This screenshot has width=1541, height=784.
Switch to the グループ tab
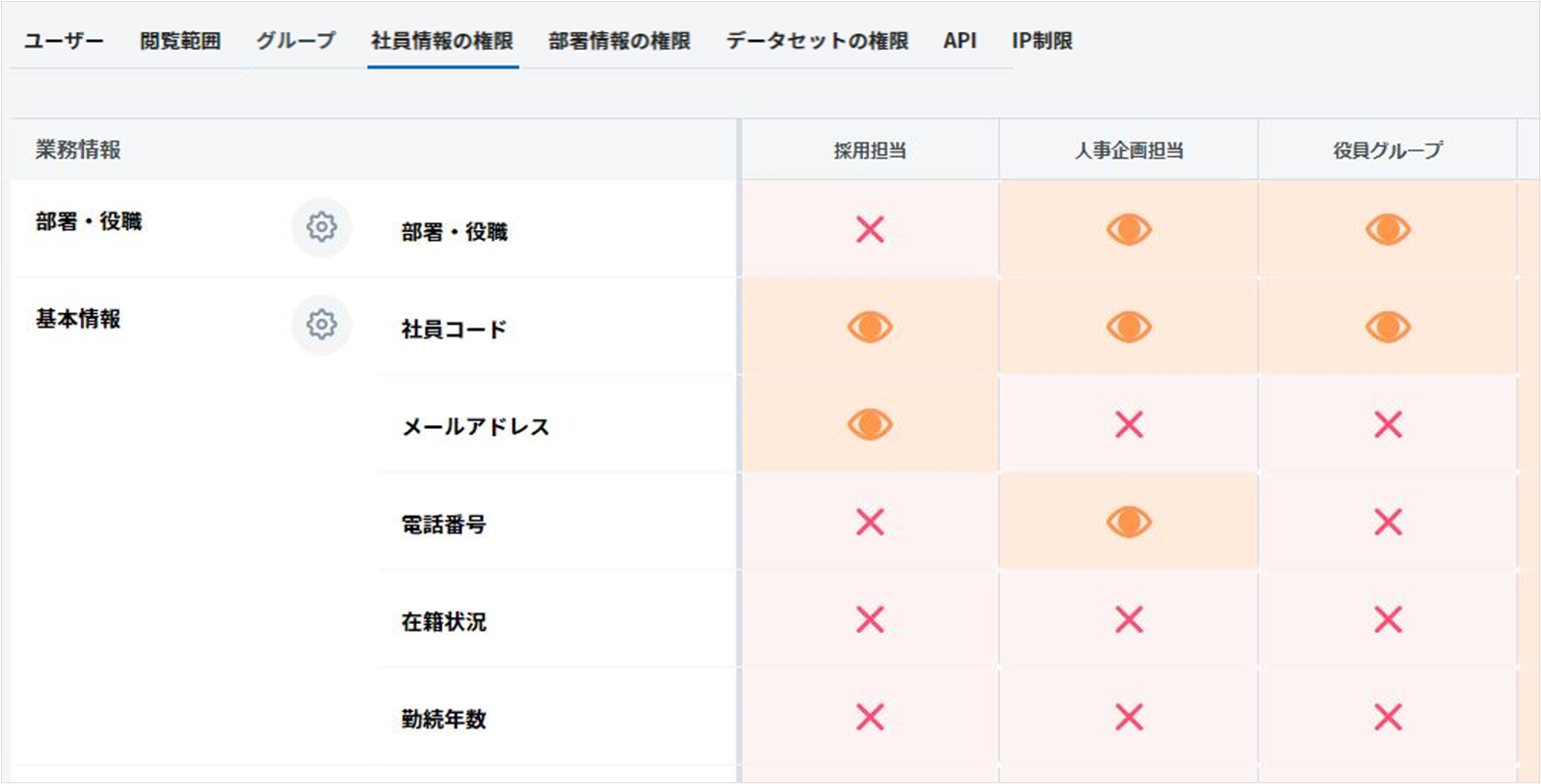296,41
